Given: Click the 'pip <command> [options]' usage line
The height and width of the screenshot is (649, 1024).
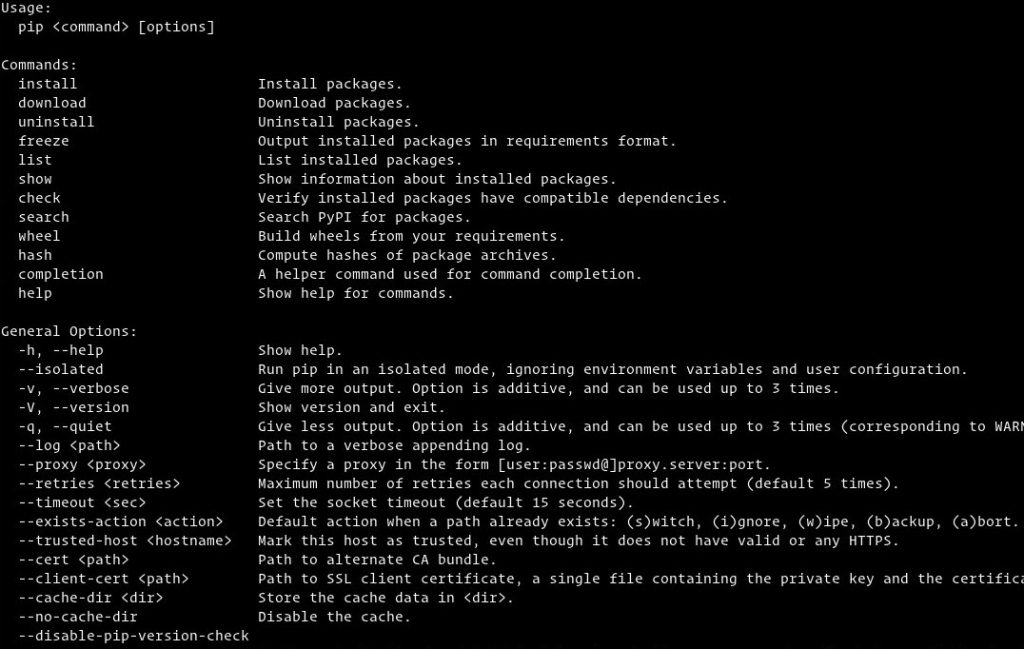Looking at the screenshot, I should click(x=116, y=27).
